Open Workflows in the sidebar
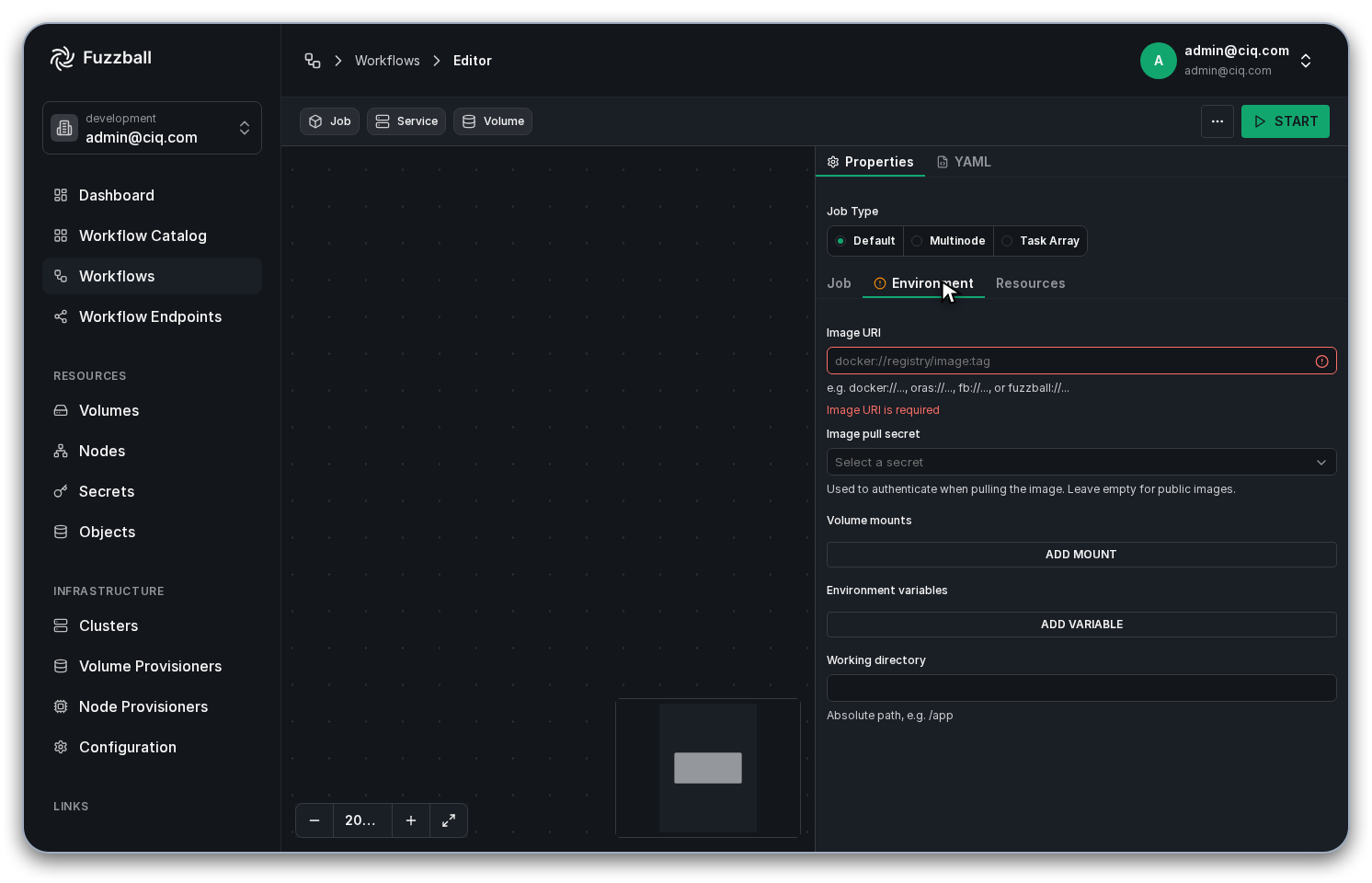 [152, 276]
